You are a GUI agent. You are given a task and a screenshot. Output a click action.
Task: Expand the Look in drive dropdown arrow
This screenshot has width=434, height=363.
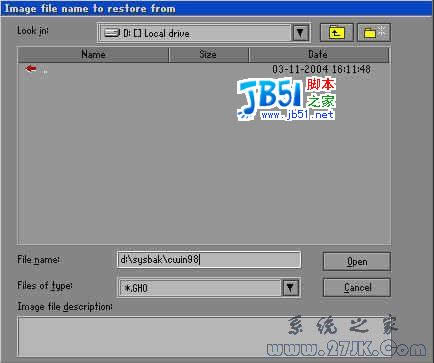[x=300, y=33]
